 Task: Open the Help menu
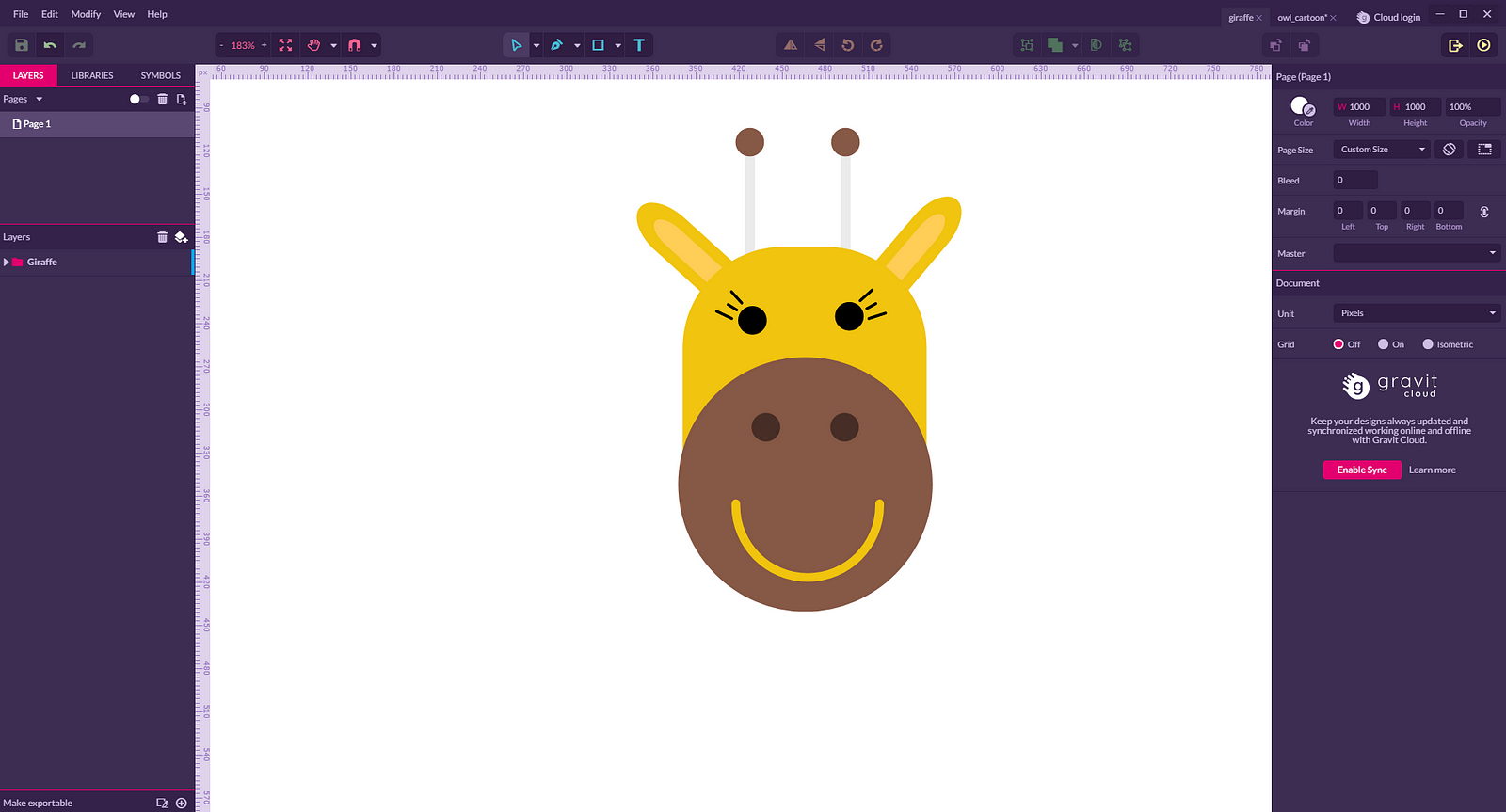[157, 14]
